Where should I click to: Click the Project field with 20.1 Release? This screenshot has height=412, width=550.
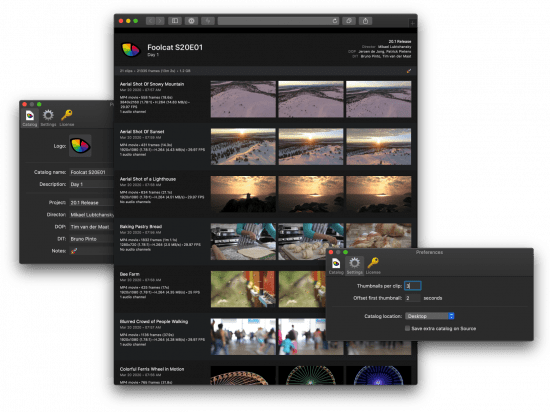click(x=92, y=202)
